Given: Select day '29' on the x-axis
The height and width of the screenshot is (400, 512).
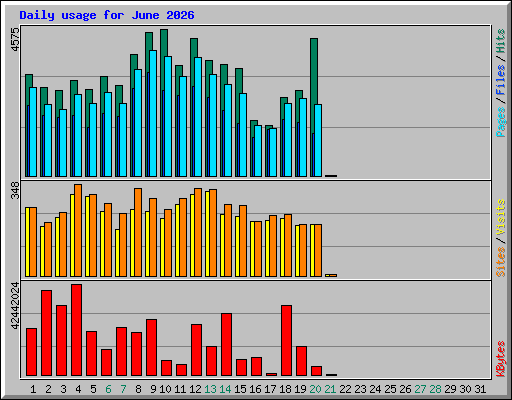Looking at the screenshot, I should click(x=450, y=389).
